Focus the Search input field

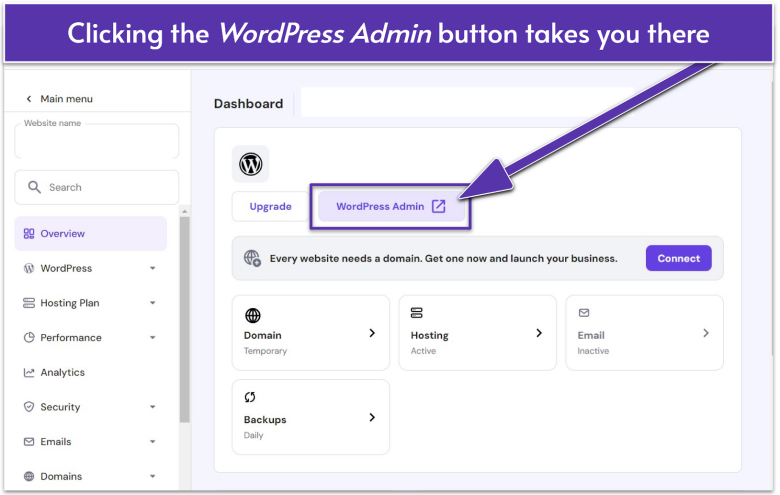coord(97,187)
